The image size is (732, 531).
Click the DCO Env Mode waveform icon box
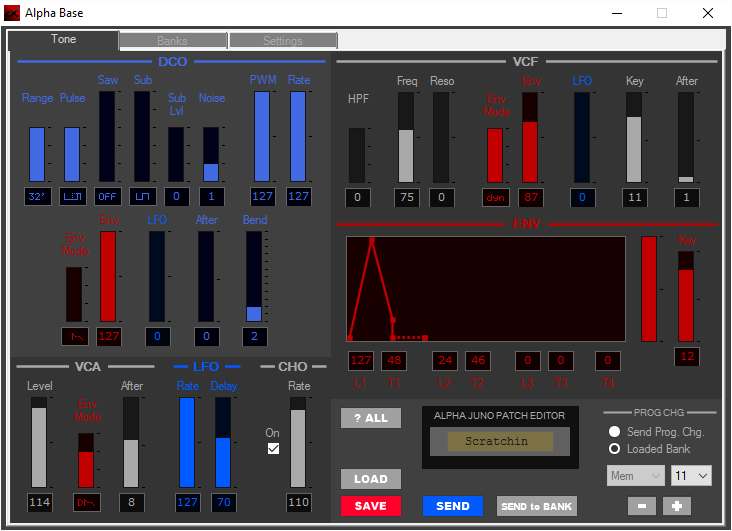(x=75, y=337)
